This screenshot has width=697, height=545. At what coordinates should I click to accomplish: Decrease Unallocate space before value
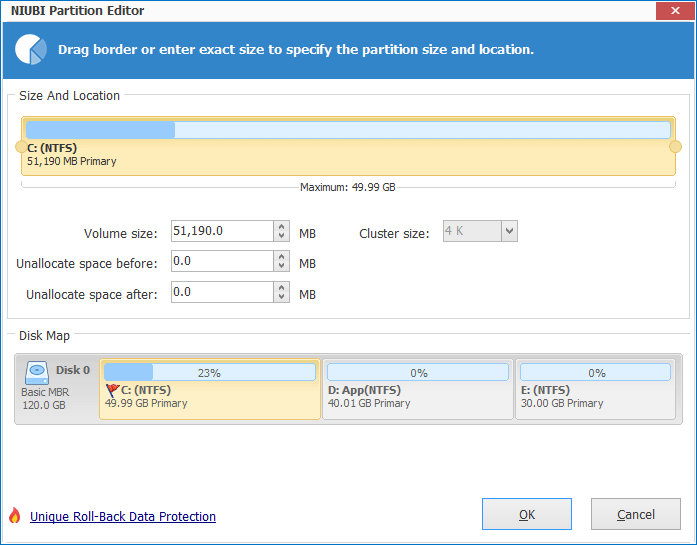coord(281,266)
